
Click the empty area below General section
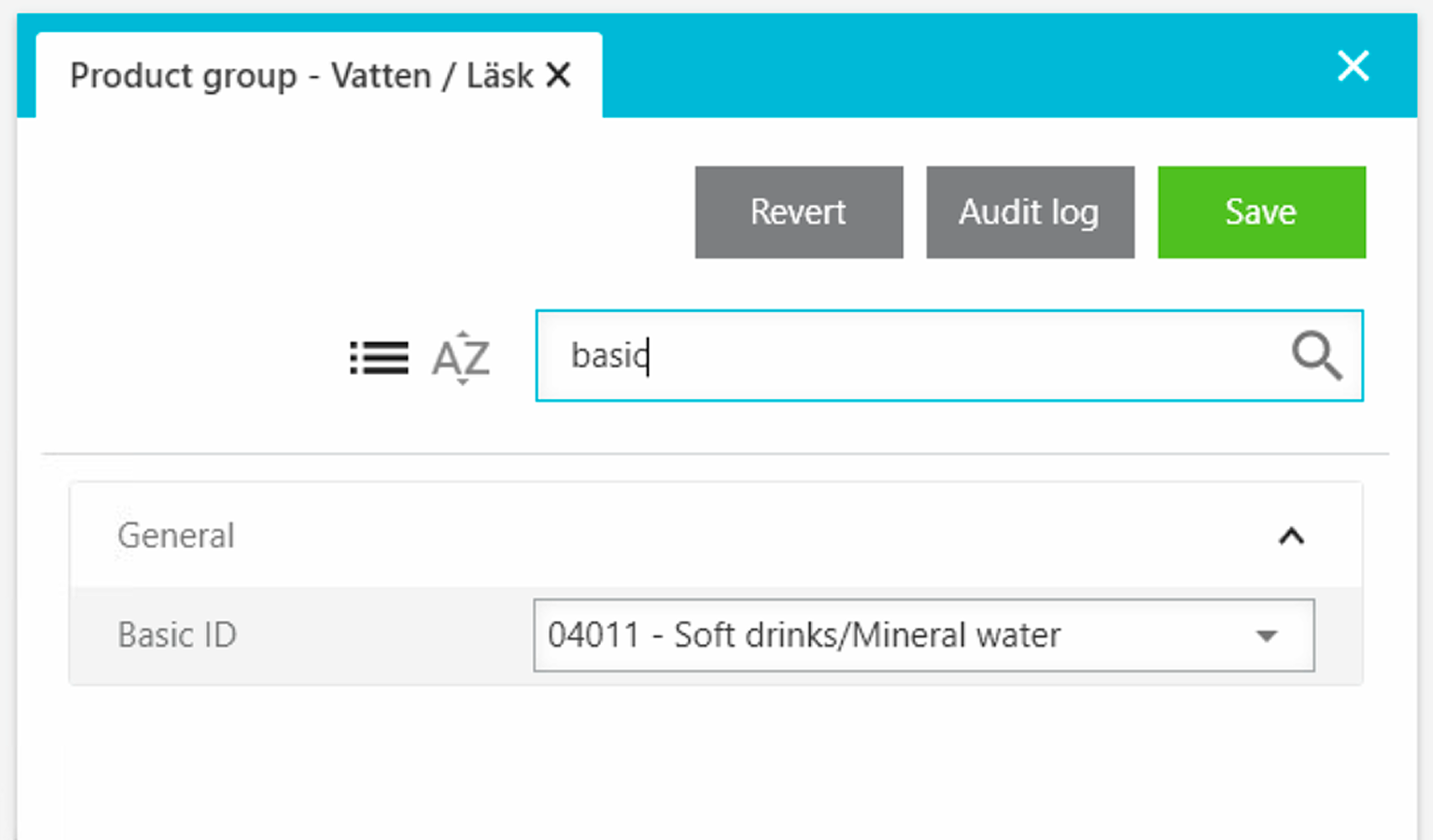point(711,761)
